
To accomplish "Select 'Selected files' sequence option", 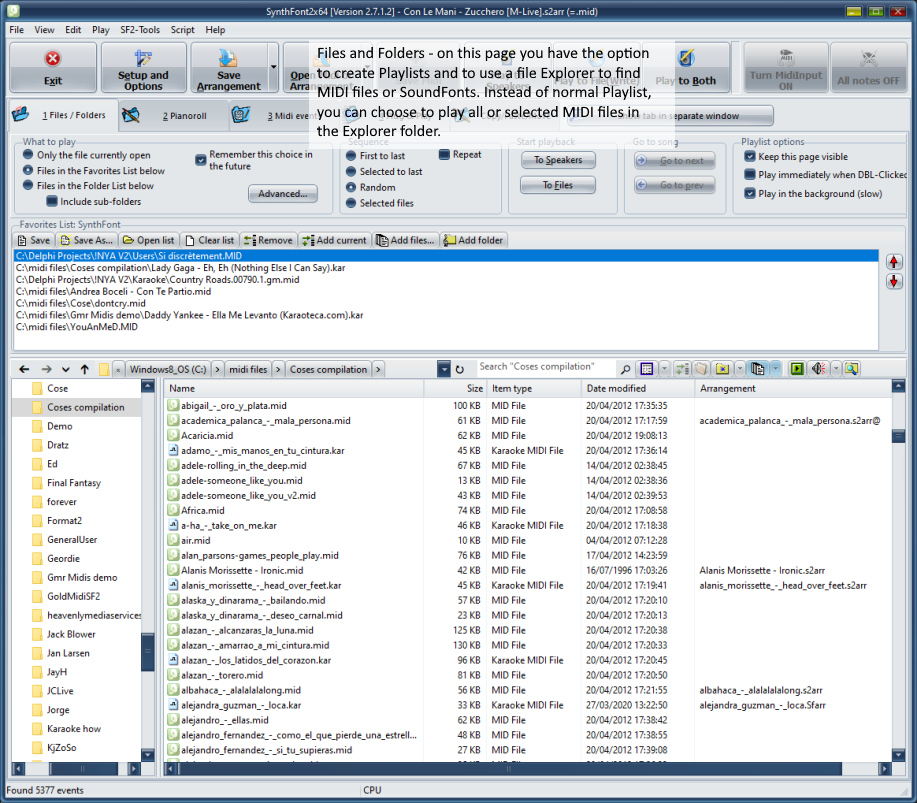I will click(380, 203).
